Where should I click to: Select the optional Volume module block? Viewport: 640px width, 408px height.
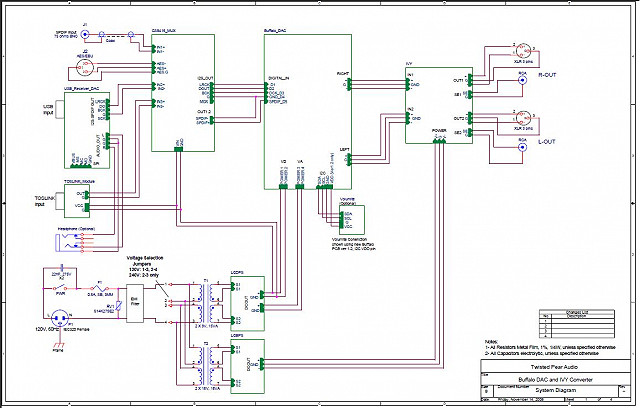(x=352, y=220)
